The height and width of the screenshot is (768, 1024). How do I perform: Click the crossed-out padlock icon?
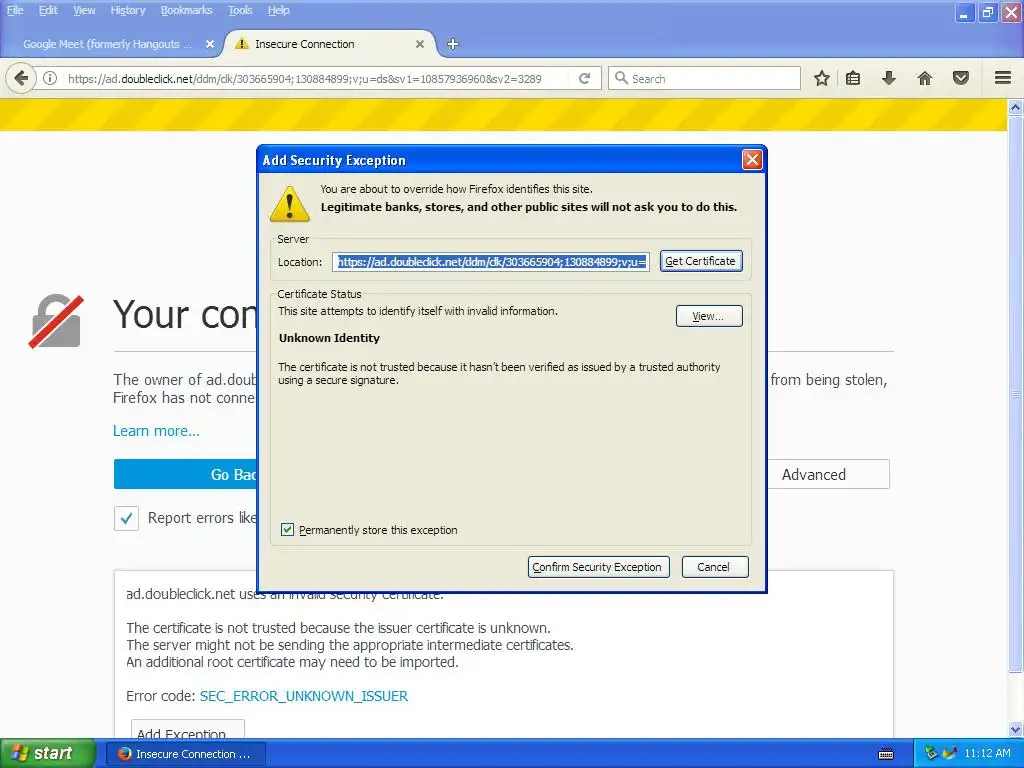click(56, 321)
